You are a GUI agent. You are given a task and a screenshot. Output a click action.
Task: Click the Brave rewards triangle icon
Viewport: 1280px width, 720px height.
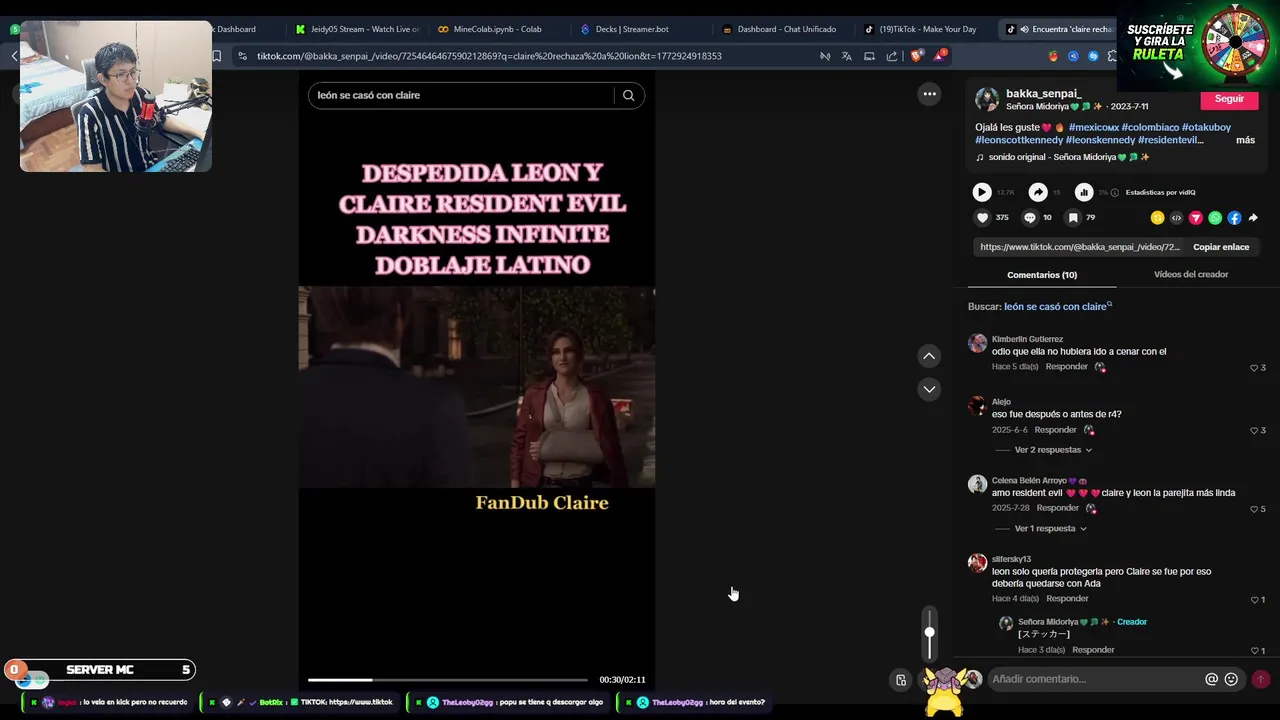pyautogui.click(x=939, y=55)
